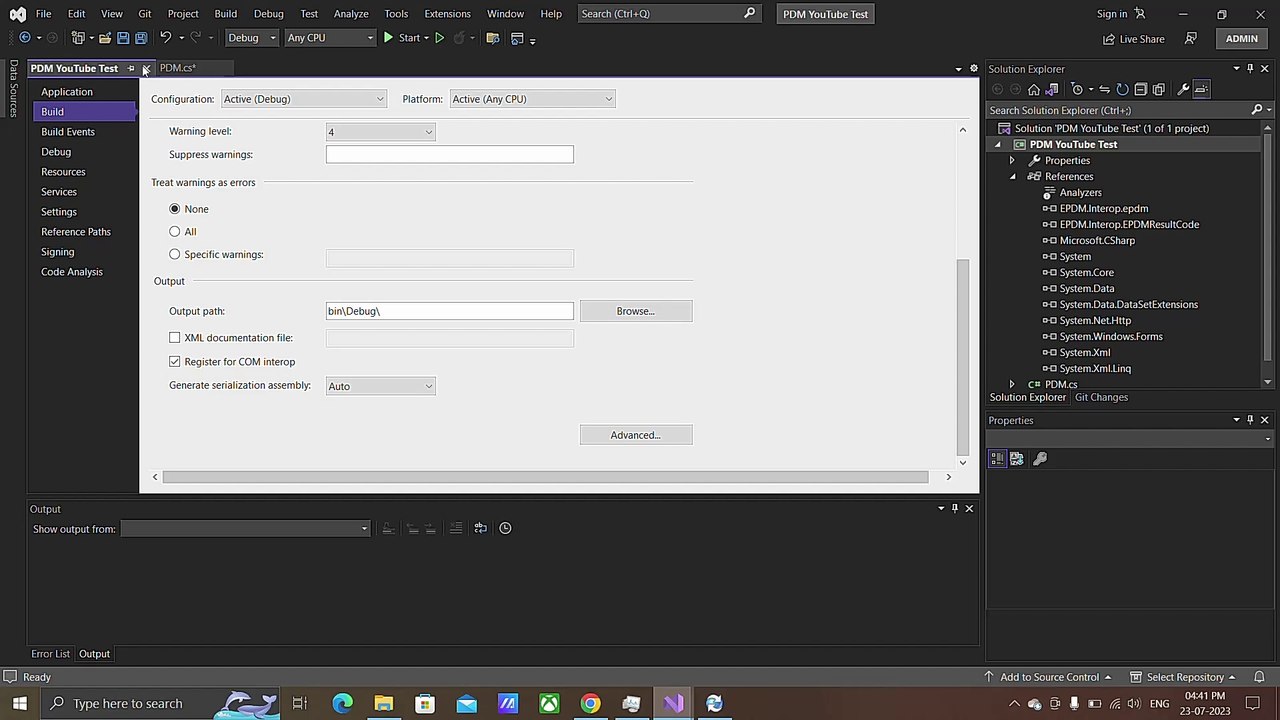The image size is (1280, 720).
Task: Open the Debug solution configuration dropdown in toolbar
Action: point(251,38)
